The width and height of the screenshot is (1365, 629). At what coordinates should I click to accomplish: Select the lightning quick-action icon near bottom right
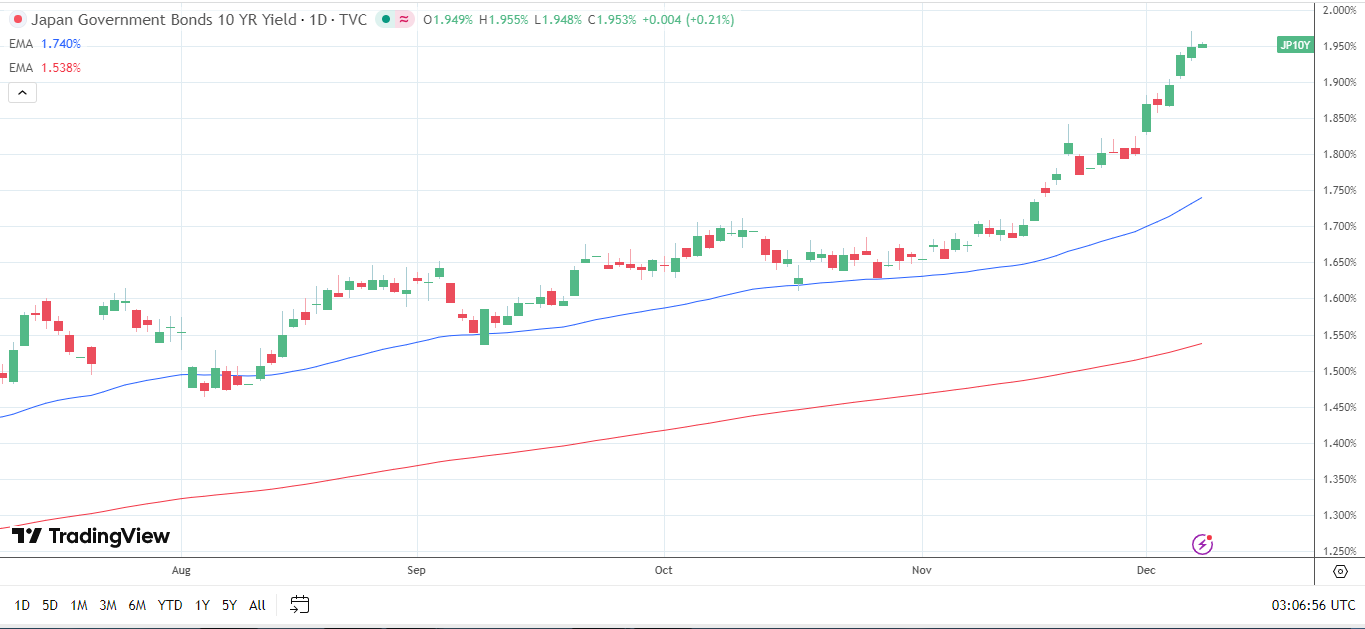coord(1200,543)
